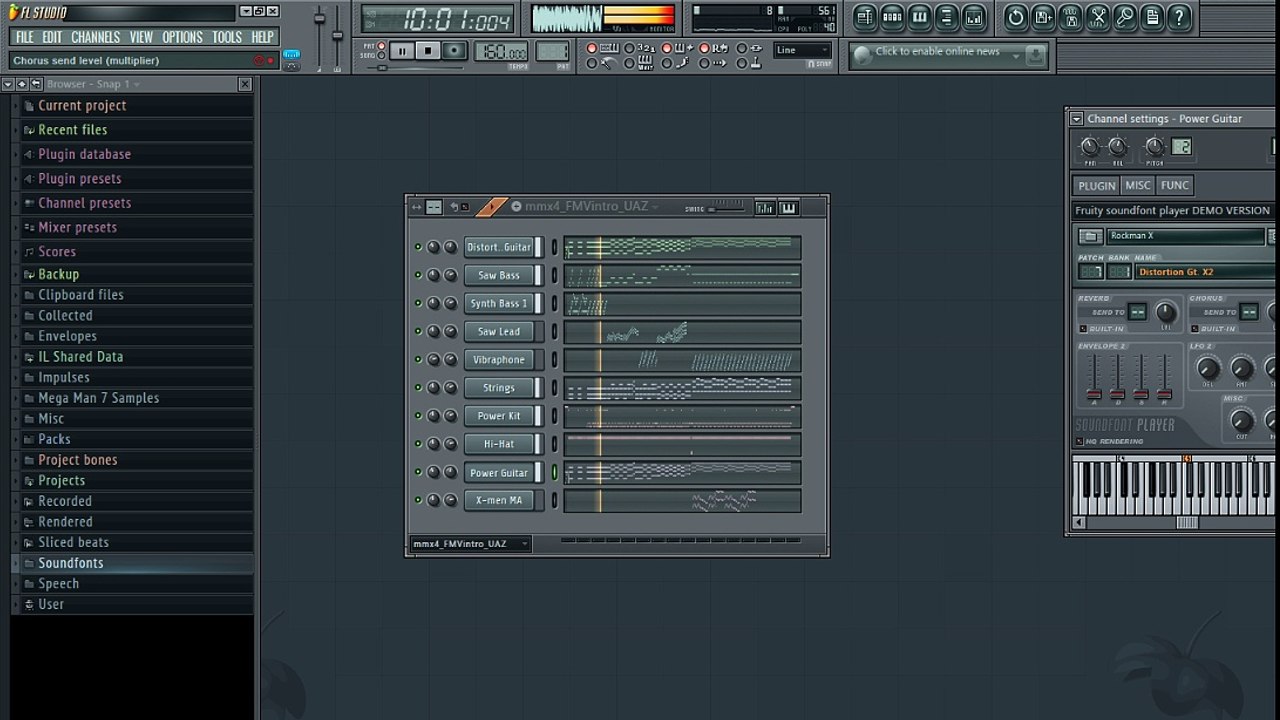Open the mmx4_FMVintro_UAZ channel filter dropdown
Image resolution: width=1280 pixels, height=720 pixels.
click(470, 544)
